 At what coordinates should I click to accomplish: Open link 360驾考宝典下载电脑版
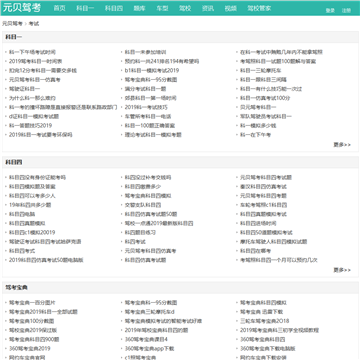pyautogui.click(x=268, y=348)
